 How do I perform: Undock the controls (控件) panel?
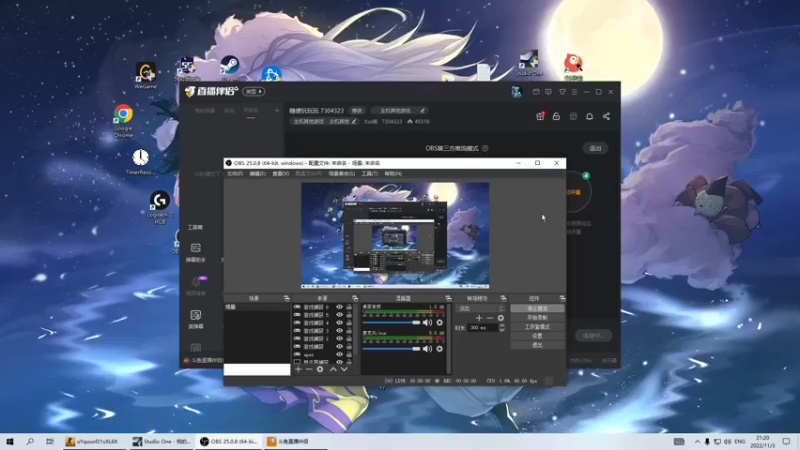point(562,298)
